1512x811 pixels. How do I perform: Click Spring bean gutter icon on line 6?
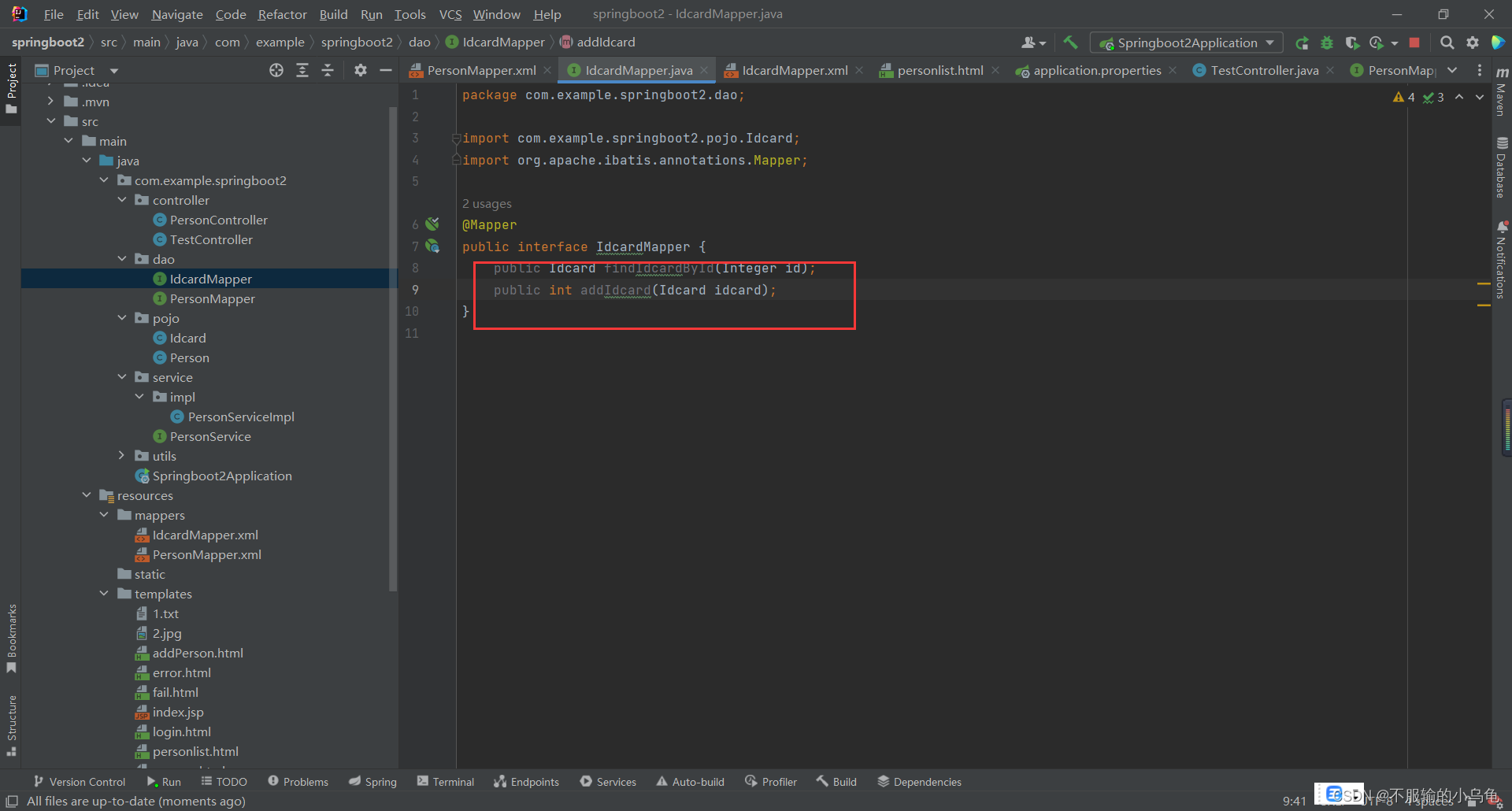click(432, 224)
